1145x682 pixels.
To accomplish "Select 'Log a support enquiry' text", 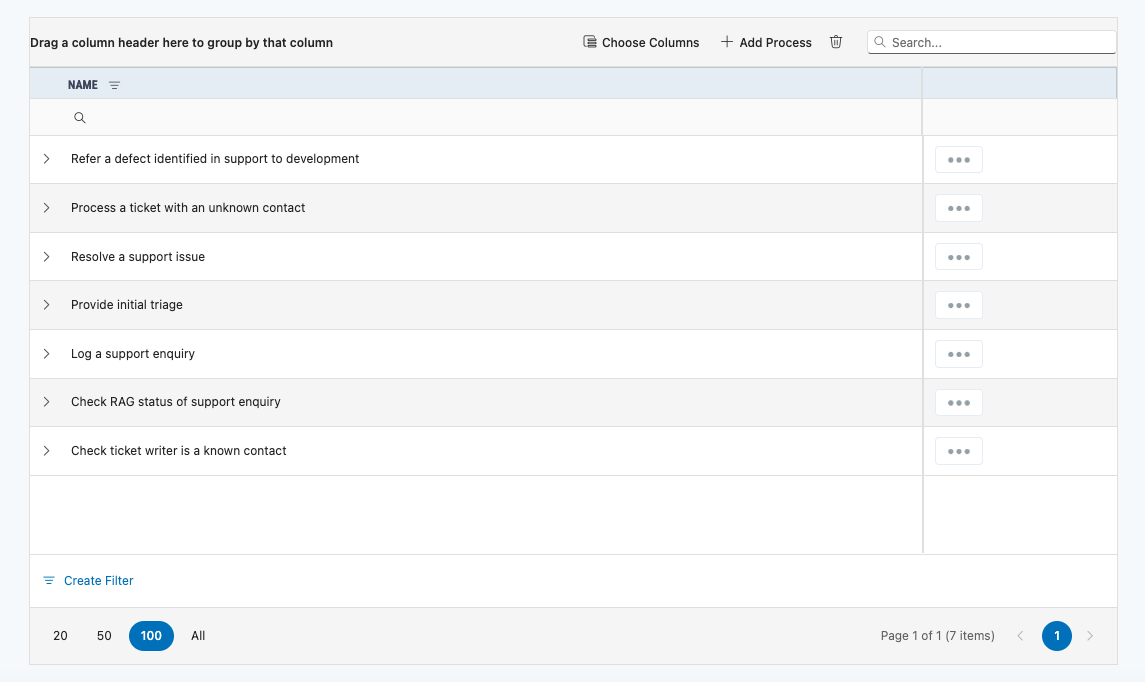I will [133, 354].
